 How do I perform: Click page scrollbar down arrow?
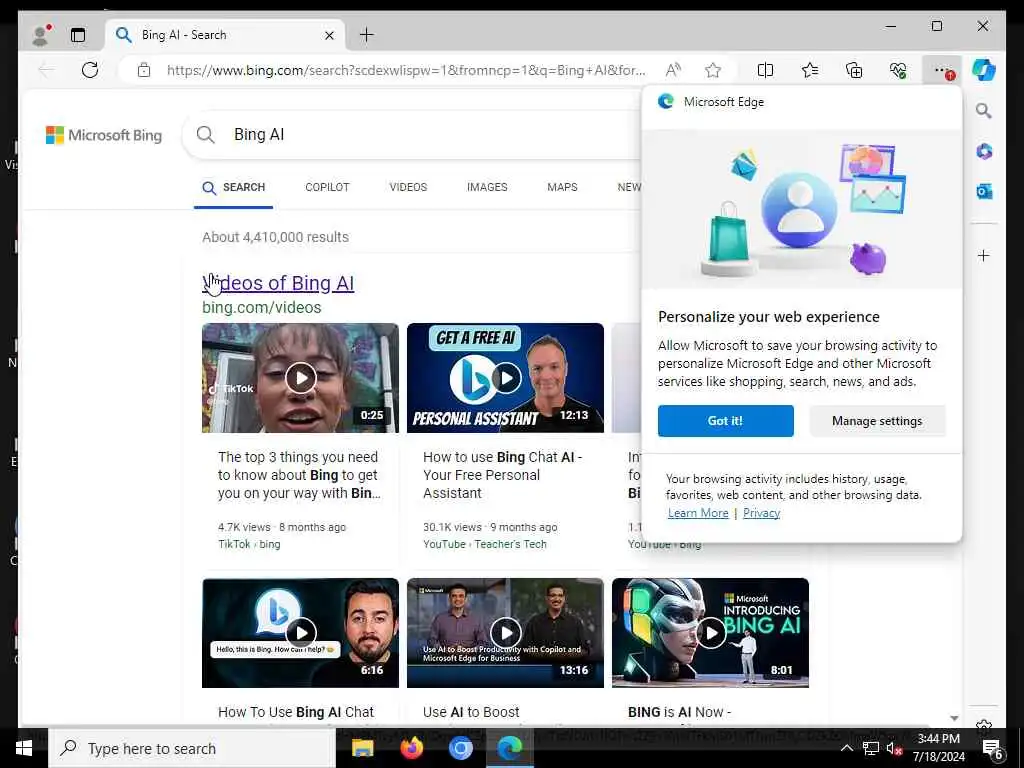(954, 718)
